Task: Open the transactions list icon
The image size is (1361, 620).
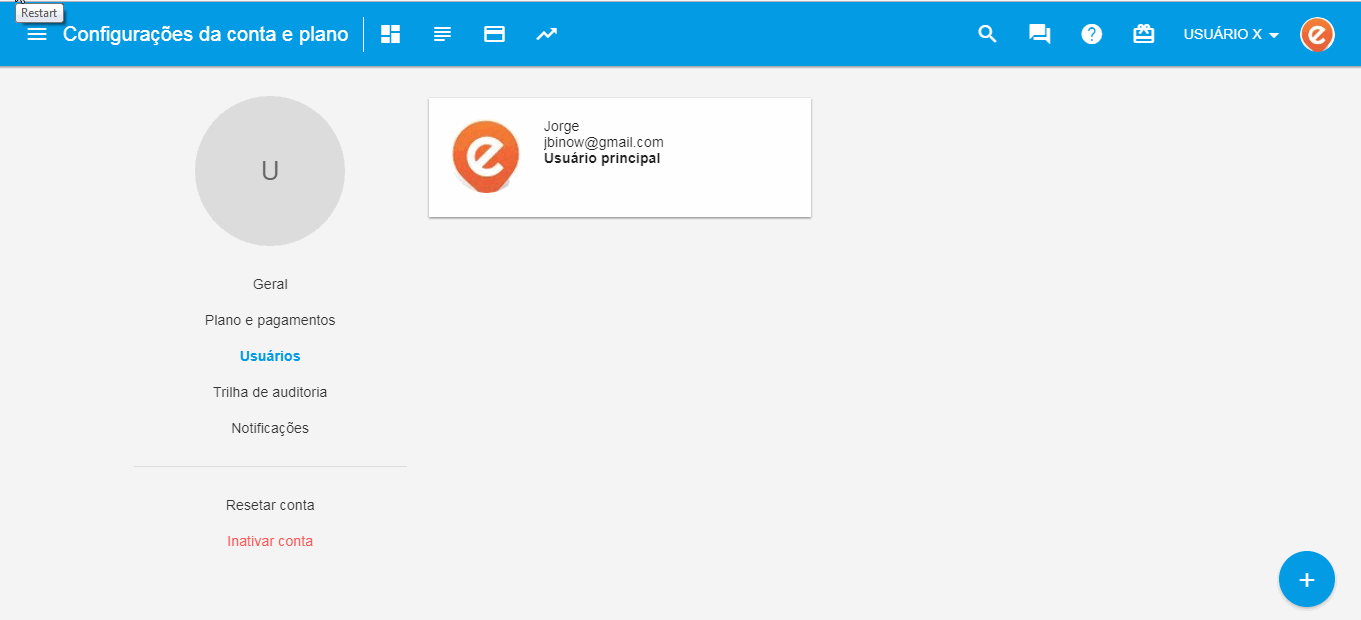Action: (x=442, y=34)
